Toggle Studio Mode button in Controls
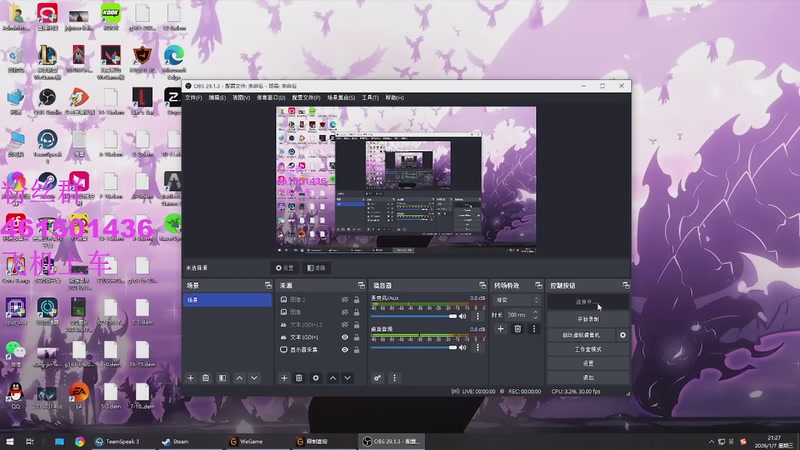Screen dimensions: 800x450 pyautogui.click(x=588, y=349)
